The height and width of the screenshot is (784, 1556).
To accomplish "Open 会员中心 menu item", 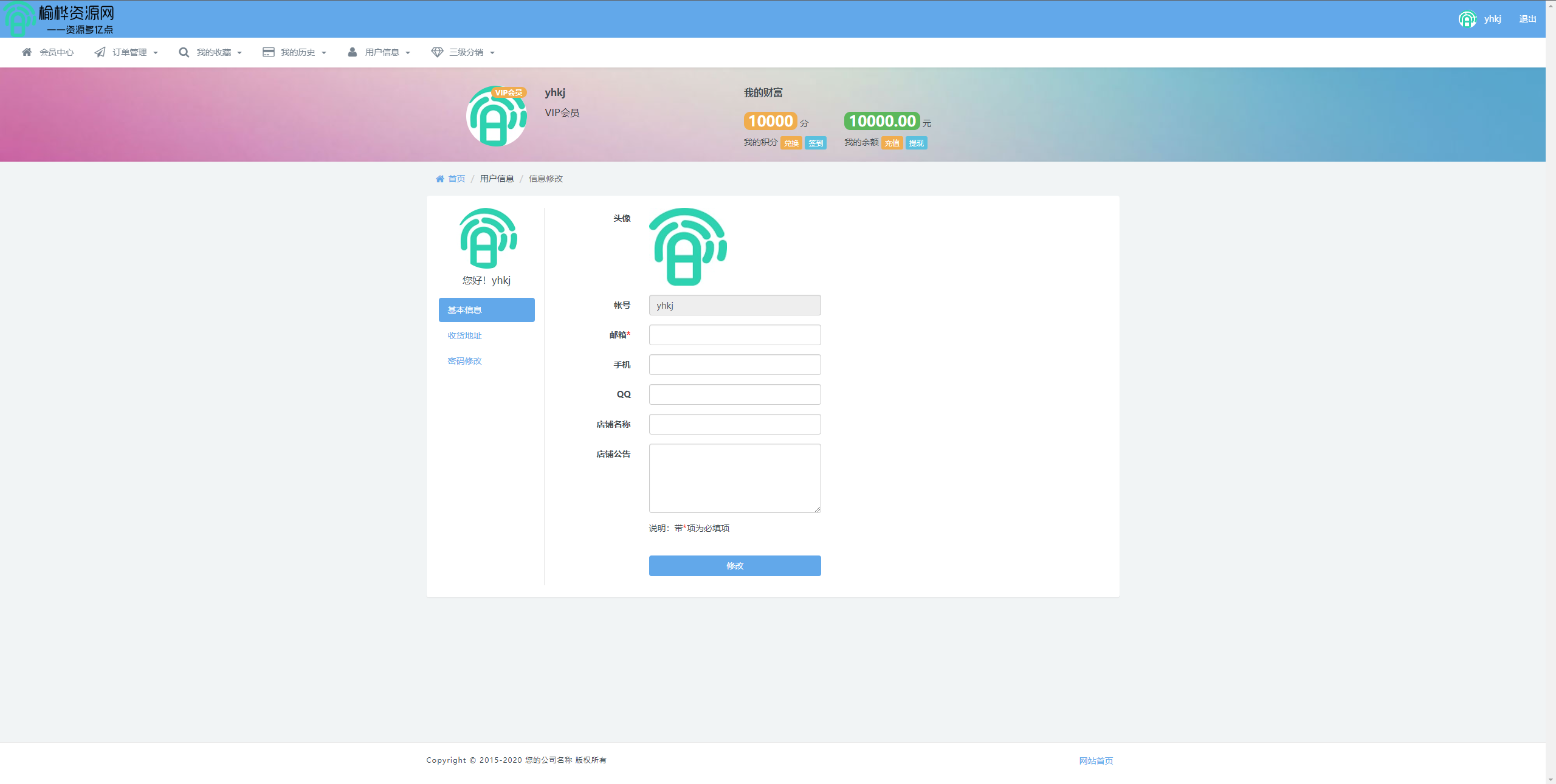I will point(47,52).
